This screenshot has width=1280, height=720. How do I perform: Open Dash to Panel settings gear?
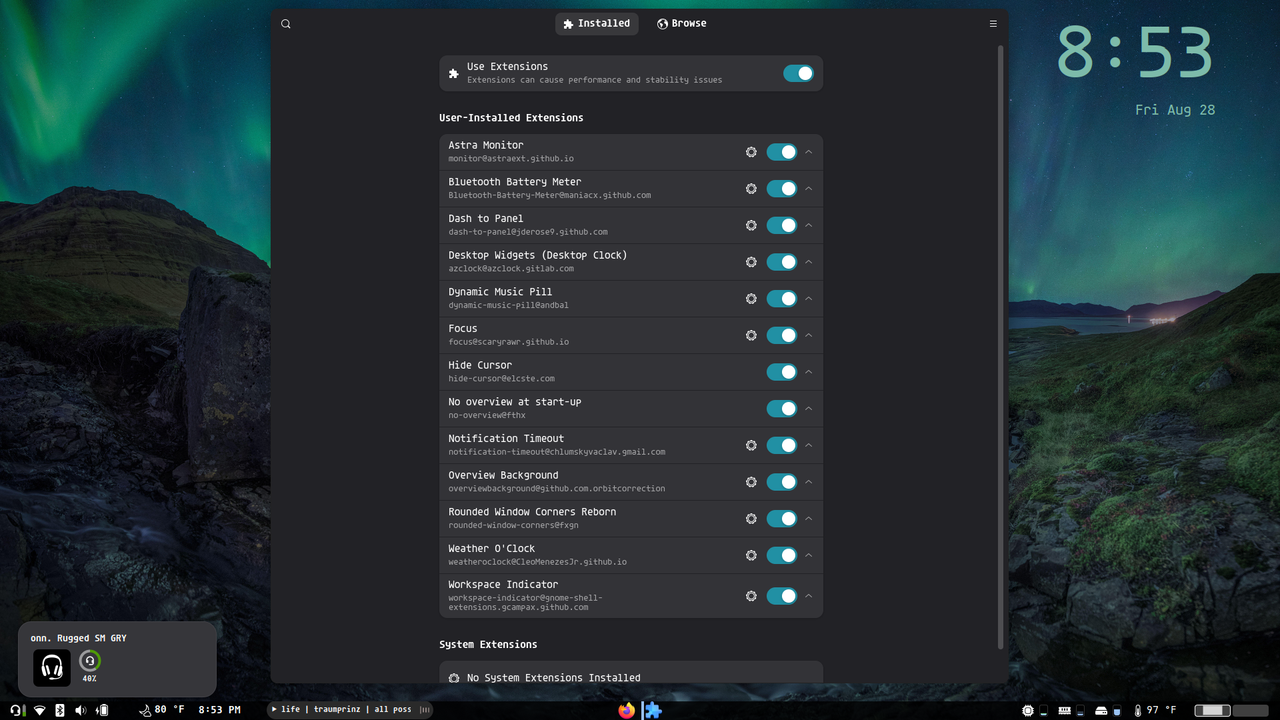[751, 225]
